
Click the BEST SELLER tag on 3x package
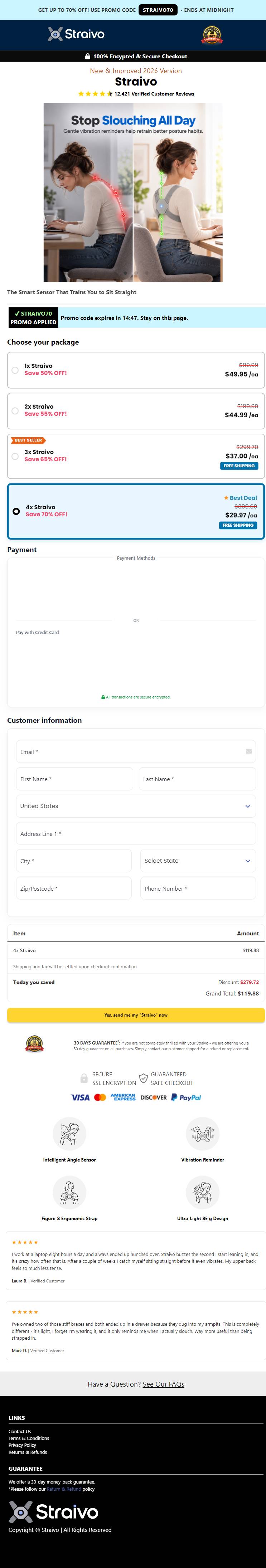click(x=28, y=440)
